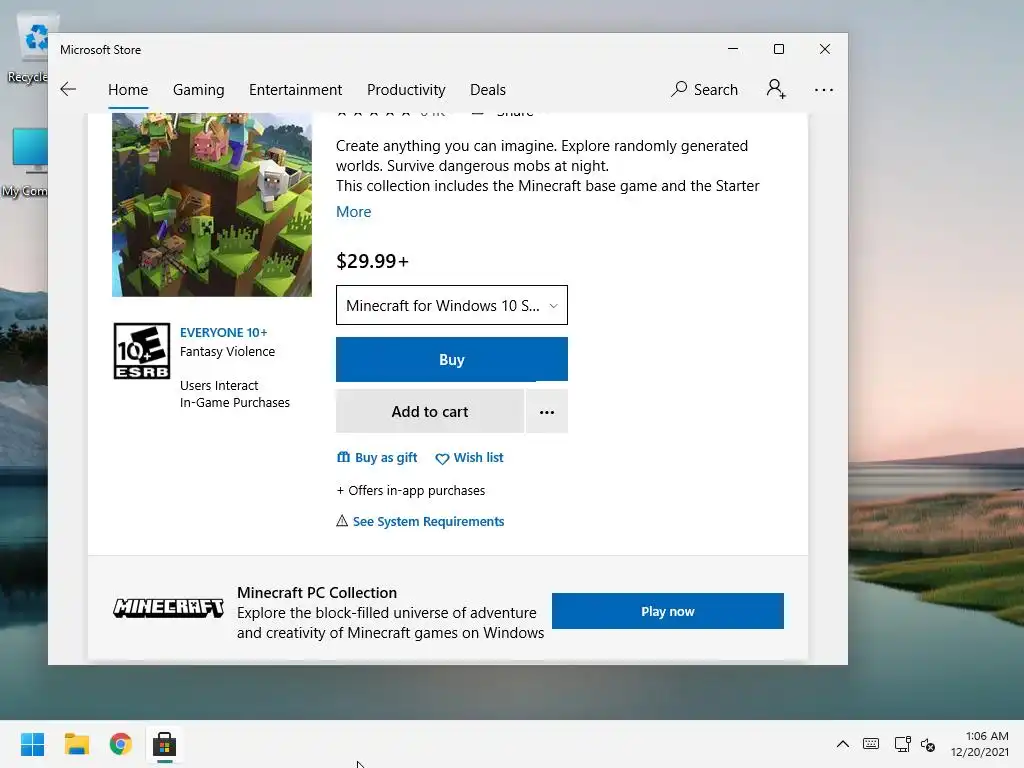Click the Minecraft PC Collection heading
The height and width of the screenshot is (768, 1024).
point(317,592)
